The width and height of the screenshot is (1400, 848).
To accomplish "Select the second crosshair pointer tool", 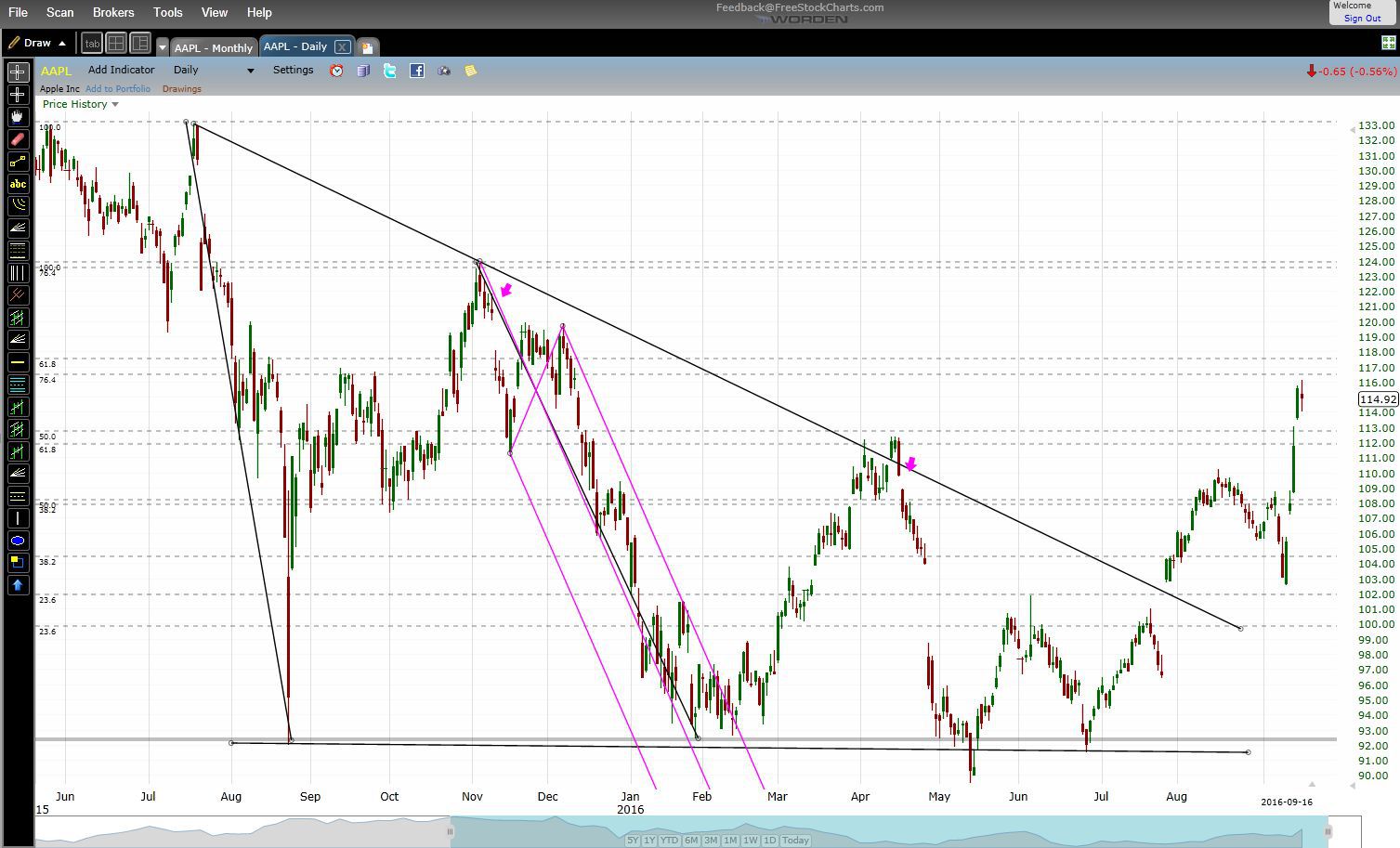I will 17,95.
